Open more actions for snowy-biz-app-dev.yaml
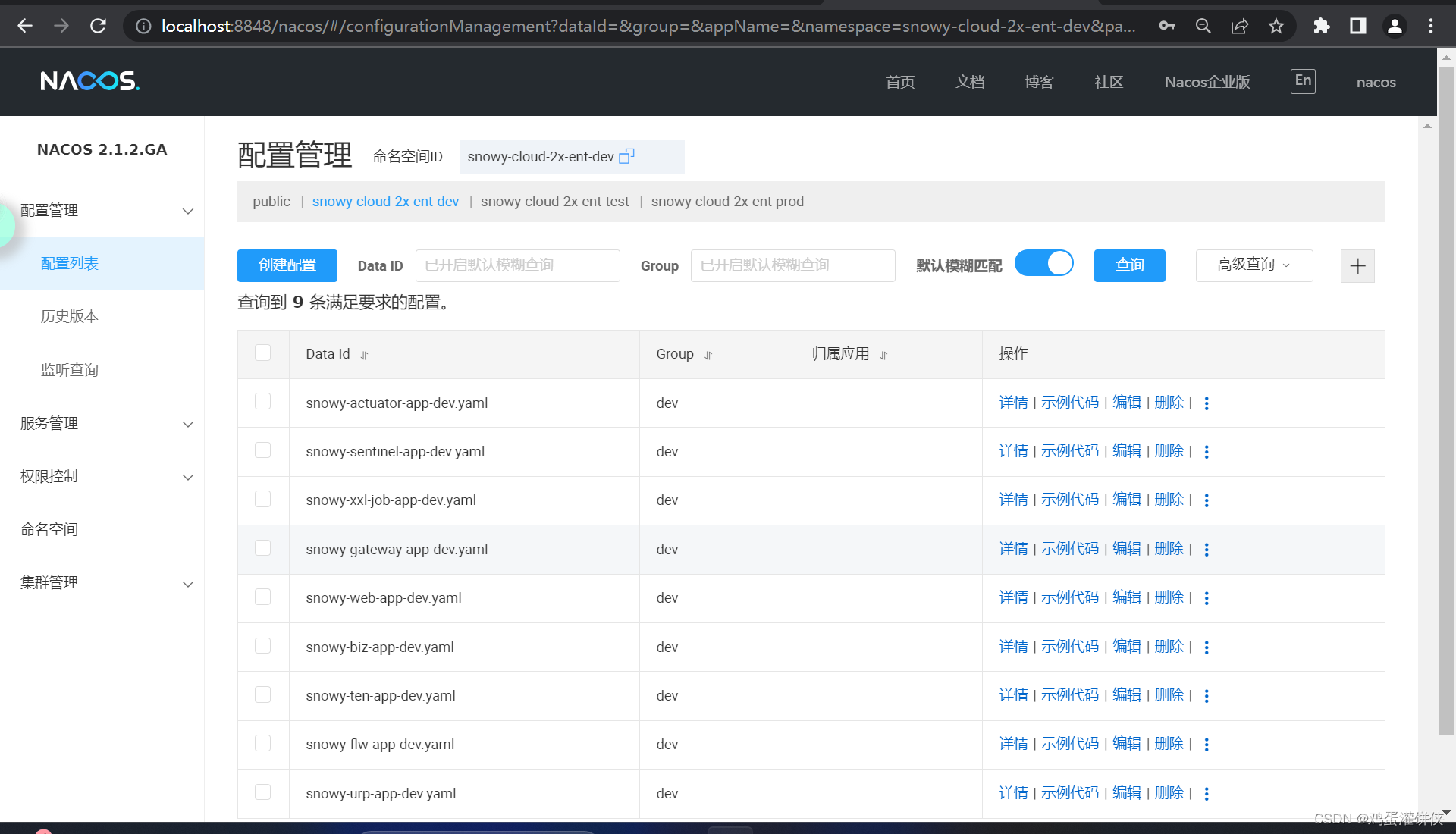 [x=1207, y=647]
